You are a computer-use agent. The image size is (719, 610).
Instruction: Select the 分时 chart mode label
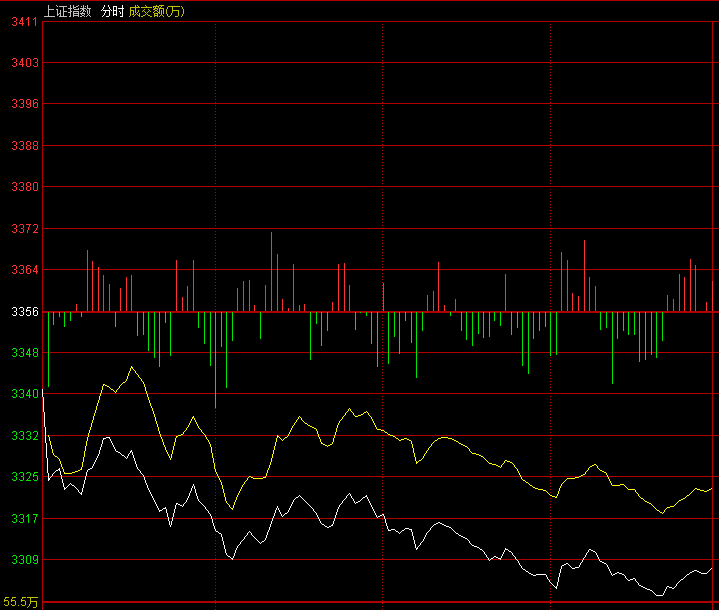point(112,11)
